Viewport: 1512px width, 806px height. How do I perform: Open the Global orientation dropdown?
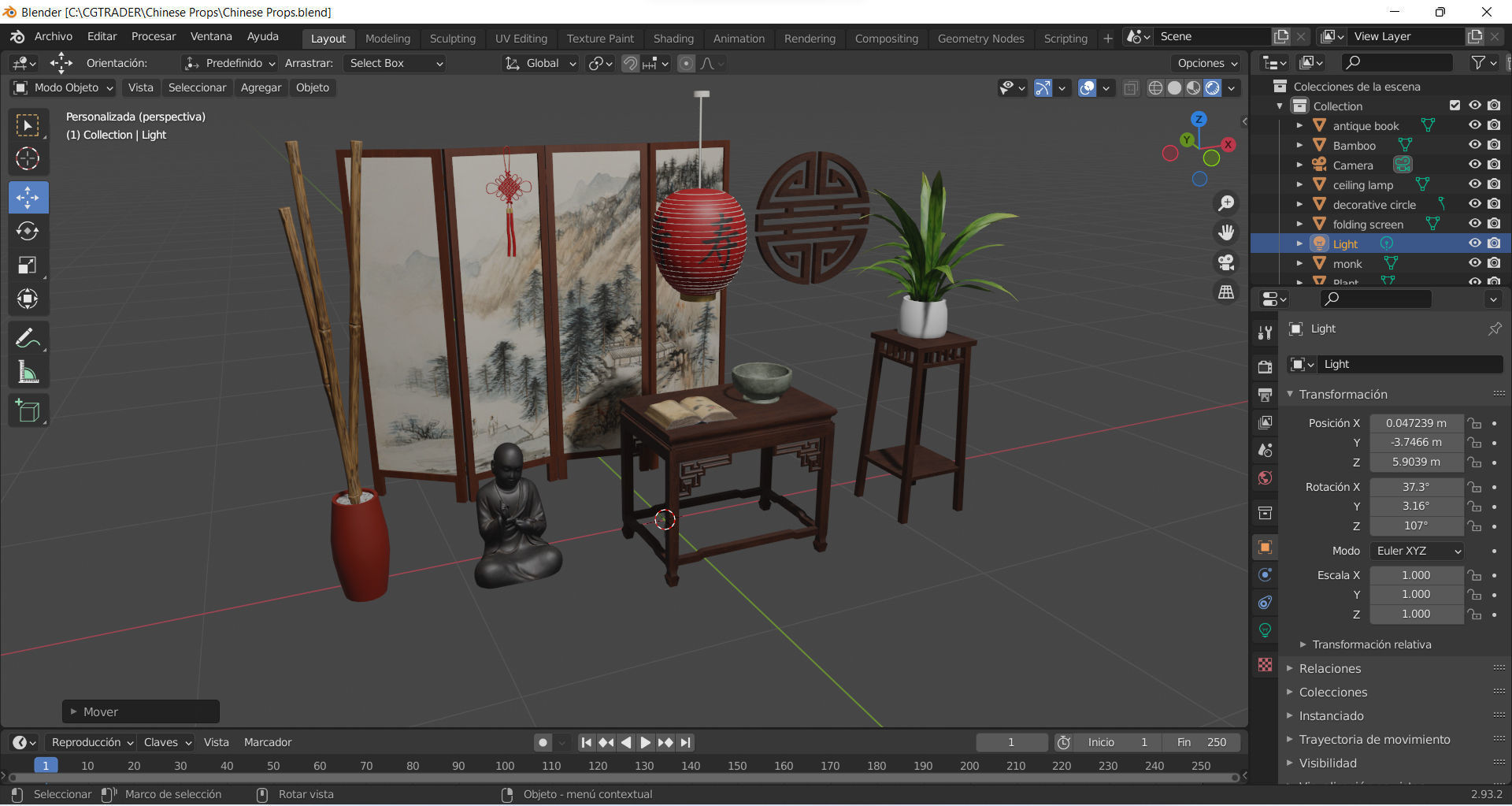541,63
